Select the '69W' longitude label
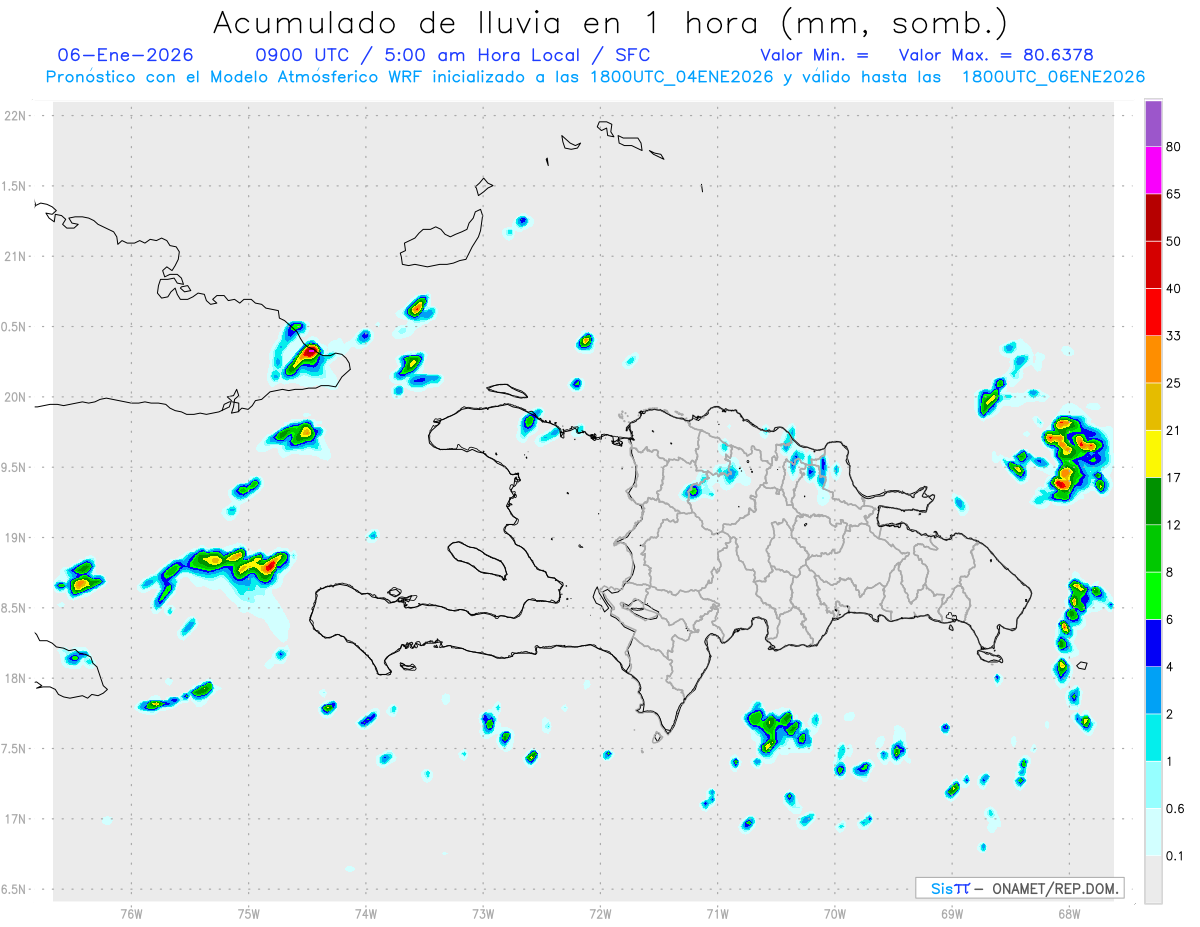Screen dimensions: 1200x927 point(952,914)
